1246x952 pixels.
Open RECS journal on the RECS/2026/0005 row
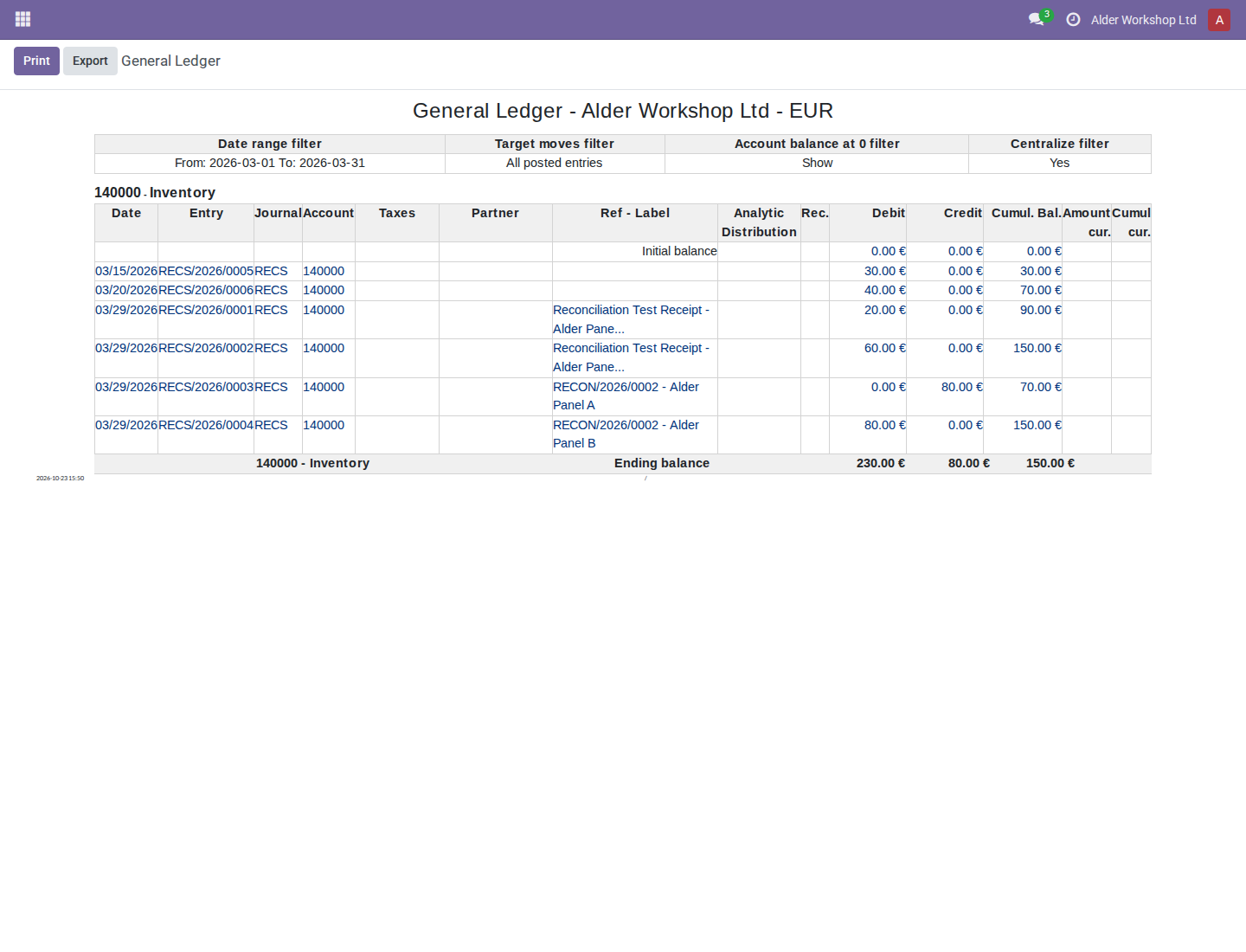(x=271, y=271)
